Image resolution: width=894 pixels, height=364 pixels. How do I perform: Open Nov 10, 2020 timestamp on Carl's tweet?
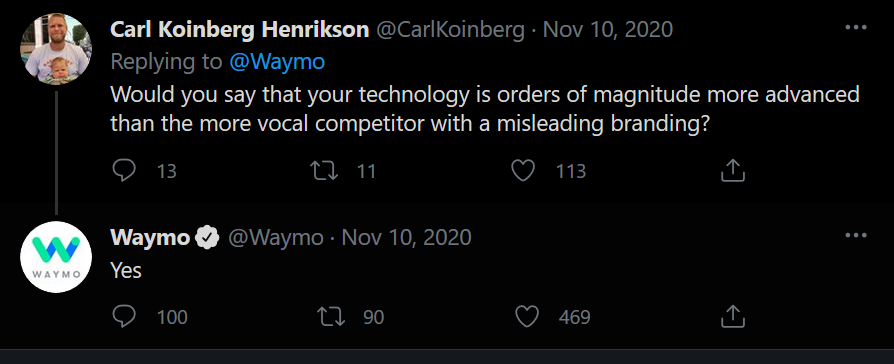[608, 30]
